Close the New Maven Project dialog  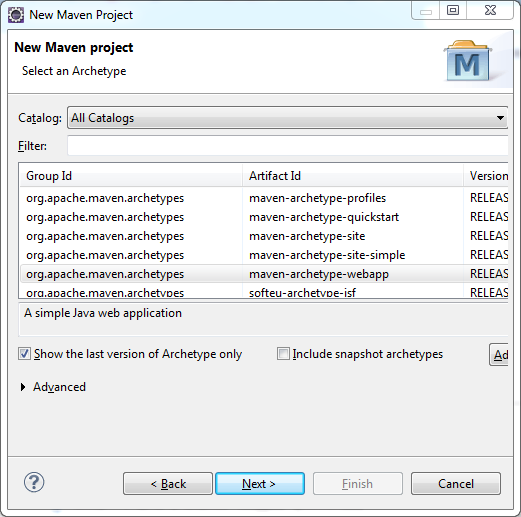point(490,10)
